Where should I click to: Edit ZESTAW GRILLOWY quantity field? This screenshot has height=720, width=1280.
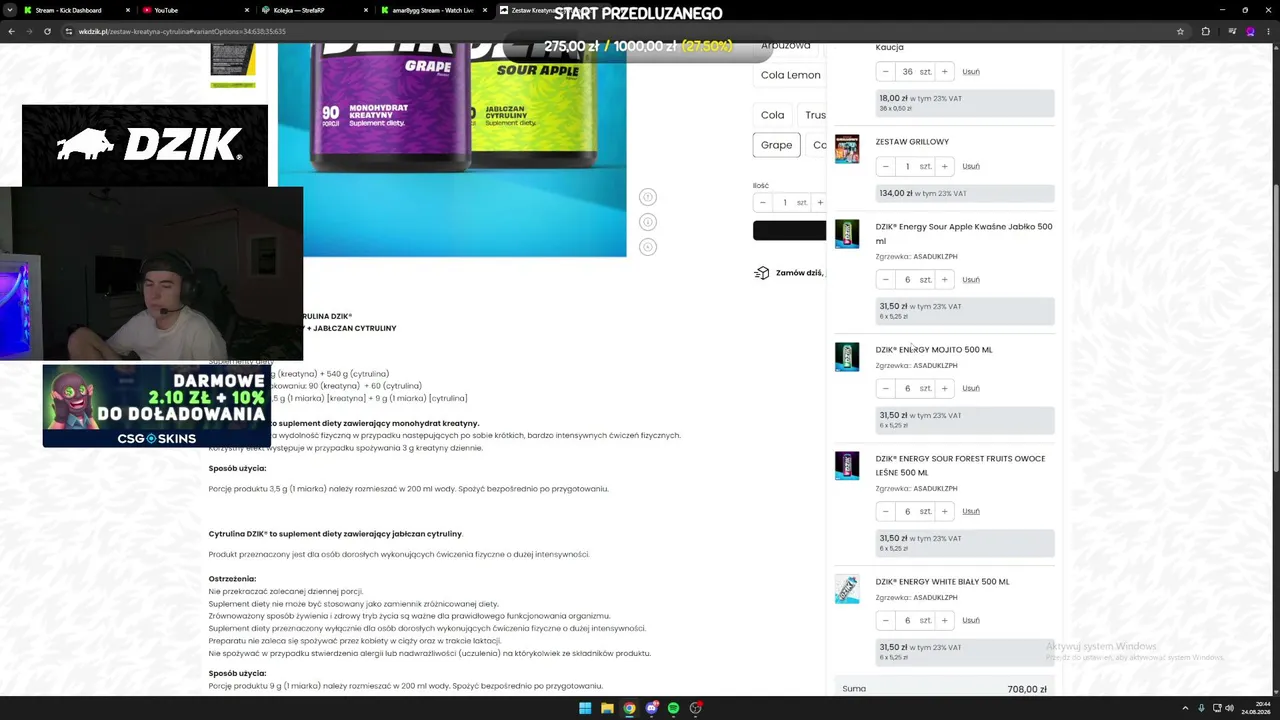tap(914, 166)
